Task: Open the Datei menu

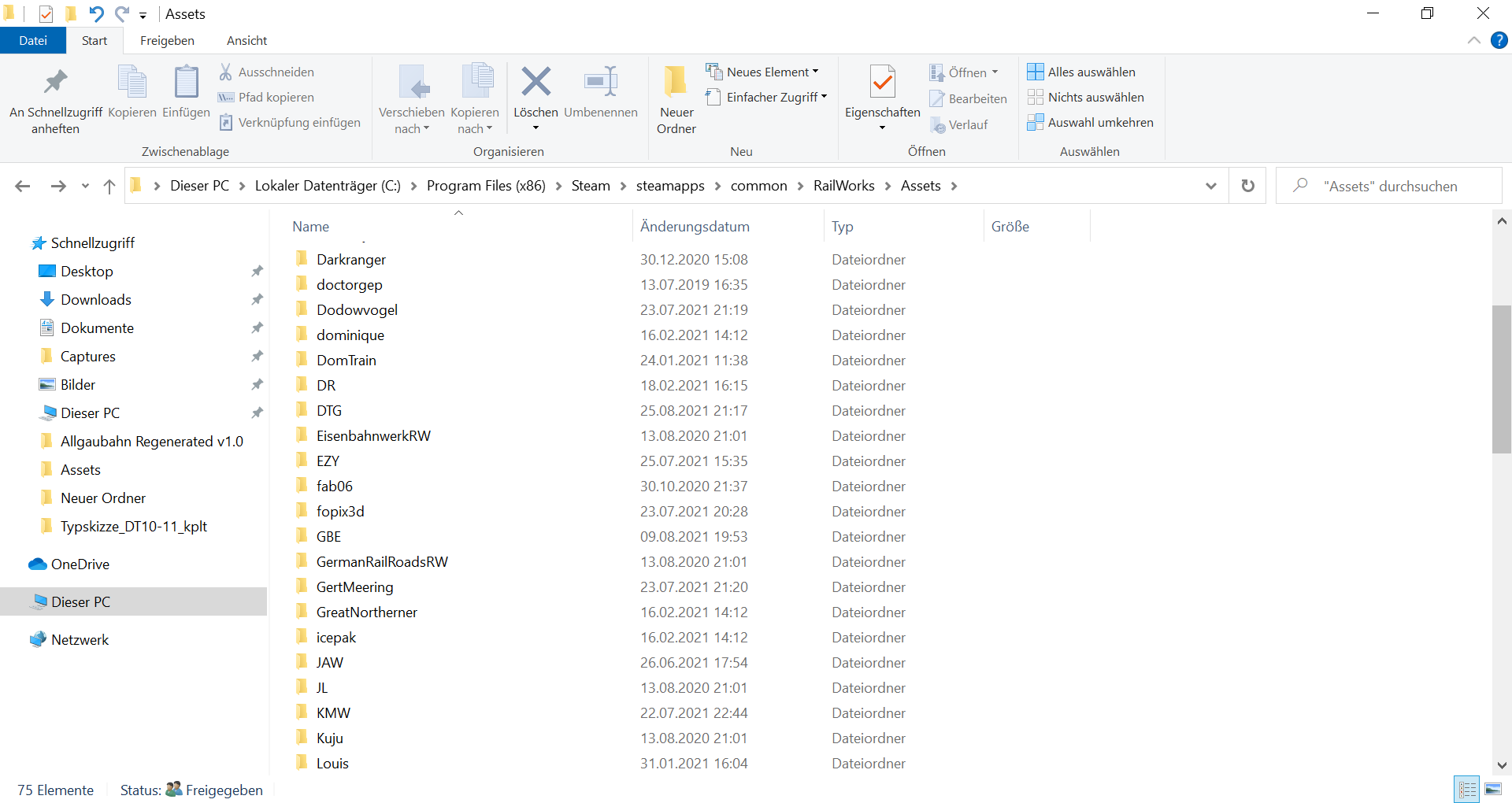Action: coord(33,41)
